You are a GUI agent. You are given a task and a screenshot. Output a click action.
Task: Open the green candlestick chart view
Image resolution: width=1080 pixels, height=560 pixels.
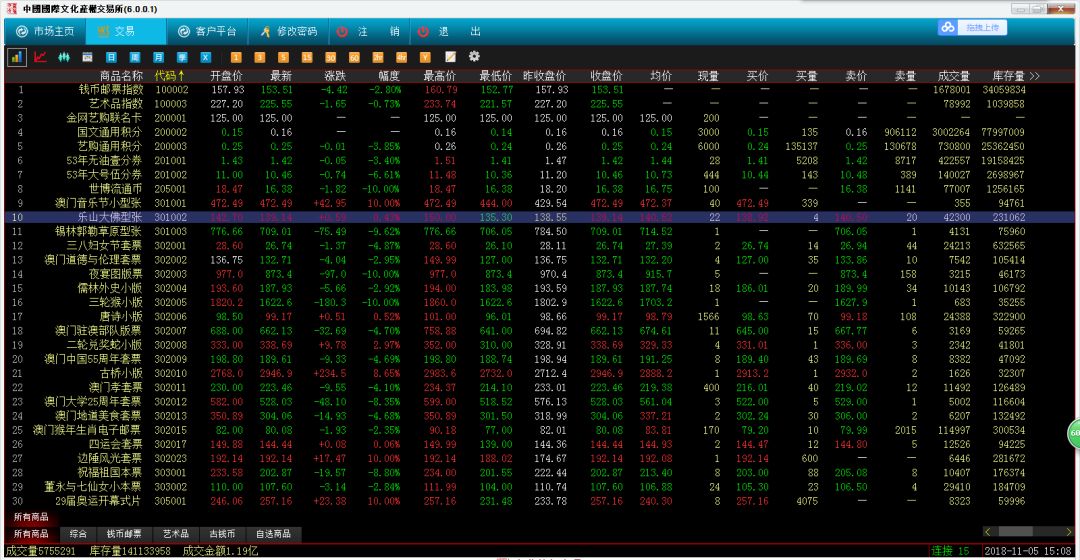point(64,57)
